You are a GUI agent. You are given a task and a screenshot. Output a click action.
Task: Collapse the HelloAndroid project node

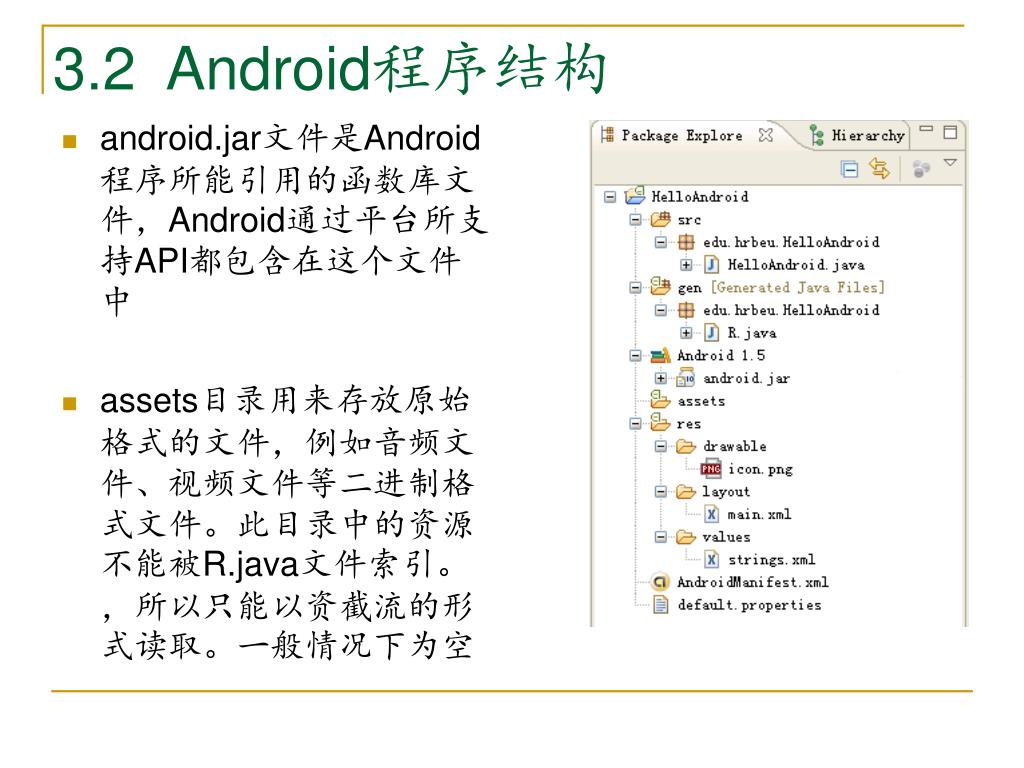pyautogui.click(x=610, y=197)
